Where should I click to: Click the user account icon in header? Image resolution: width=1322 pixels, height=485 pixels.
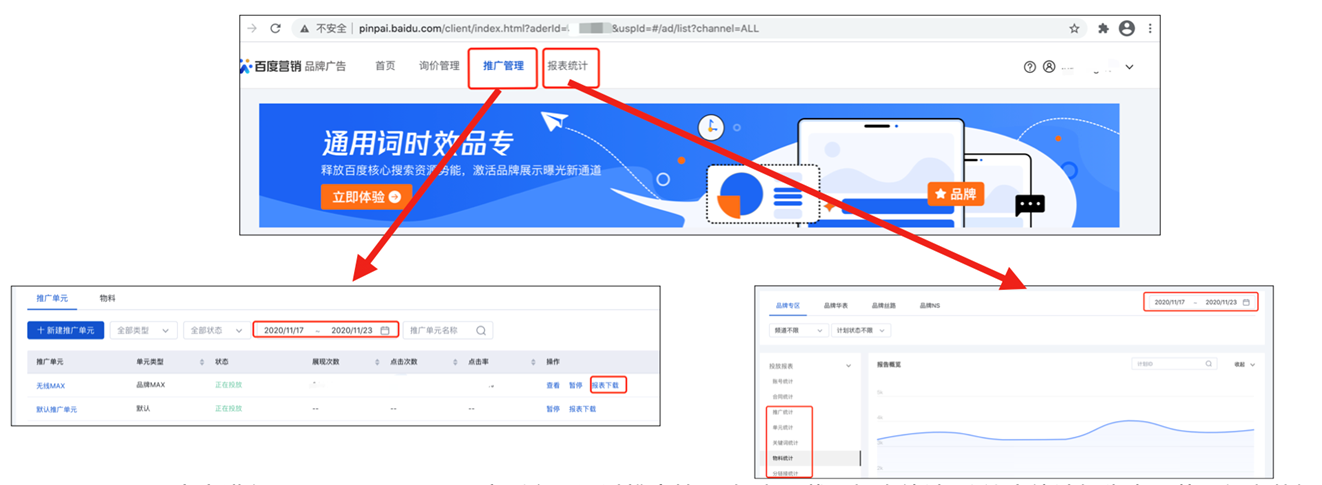[1049, 67]
